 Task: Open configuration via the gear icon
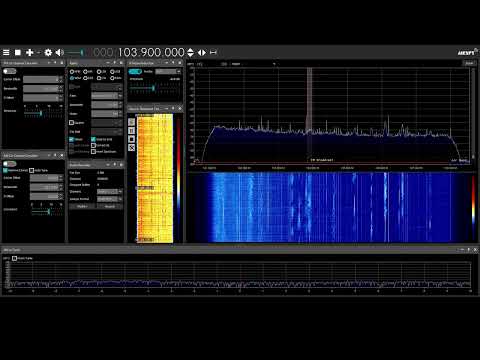pos(48,52)
